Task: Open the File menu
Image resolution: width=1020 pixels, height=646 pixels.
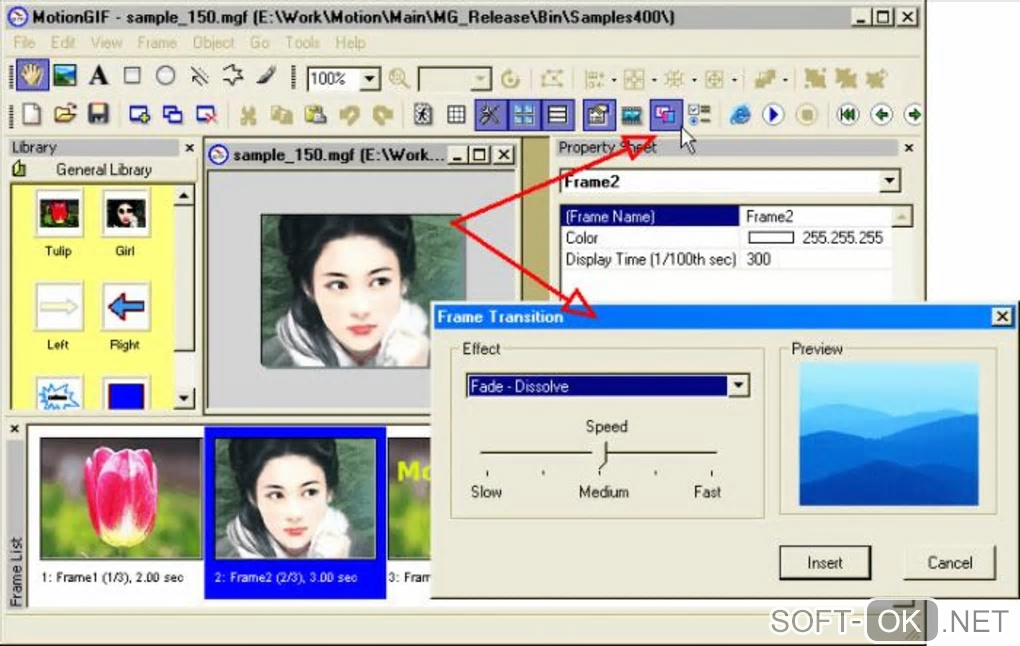Action: [x=24, y=43]
